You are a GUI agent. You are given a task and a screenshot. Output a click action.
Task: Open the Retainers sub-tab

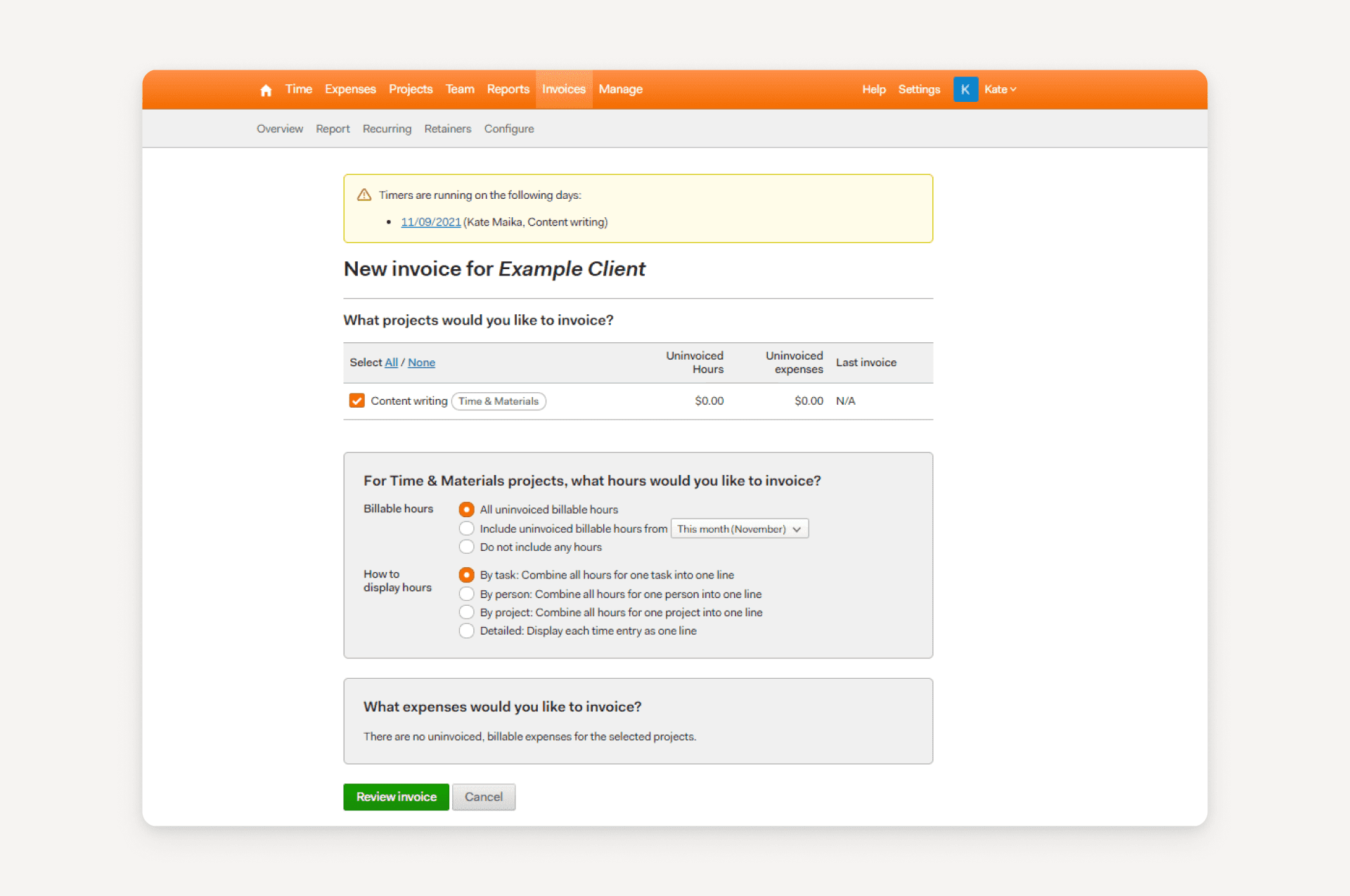pyautogui.click(x=447, y=129)
